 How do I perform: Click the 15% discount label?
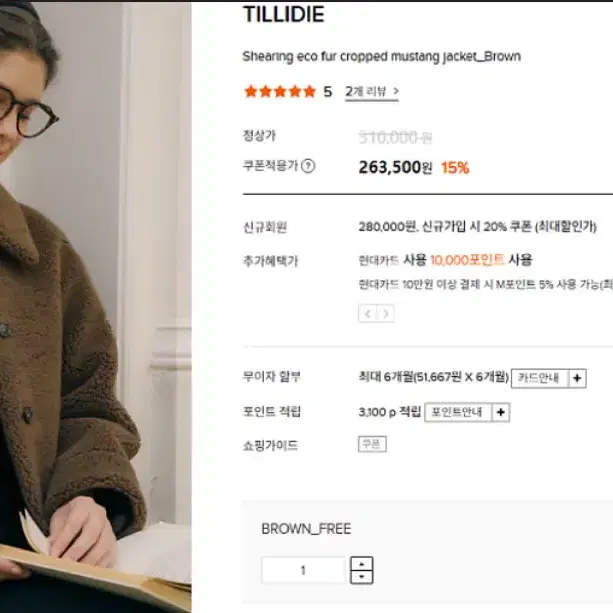coord(455,168)
